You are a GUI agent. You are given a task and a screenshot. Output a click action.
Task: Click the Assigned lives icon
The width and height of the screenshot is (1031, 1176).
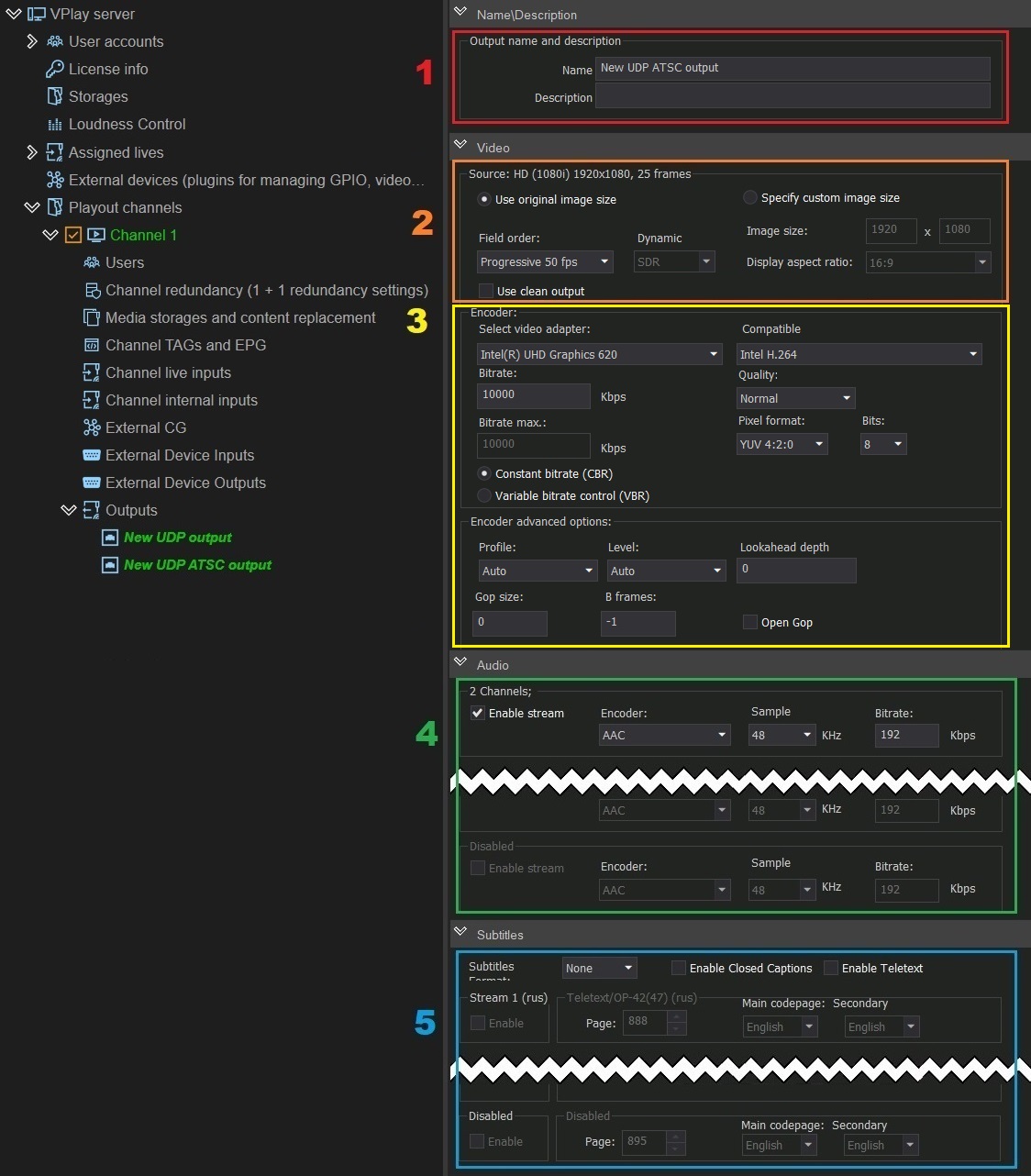[55, 152]
